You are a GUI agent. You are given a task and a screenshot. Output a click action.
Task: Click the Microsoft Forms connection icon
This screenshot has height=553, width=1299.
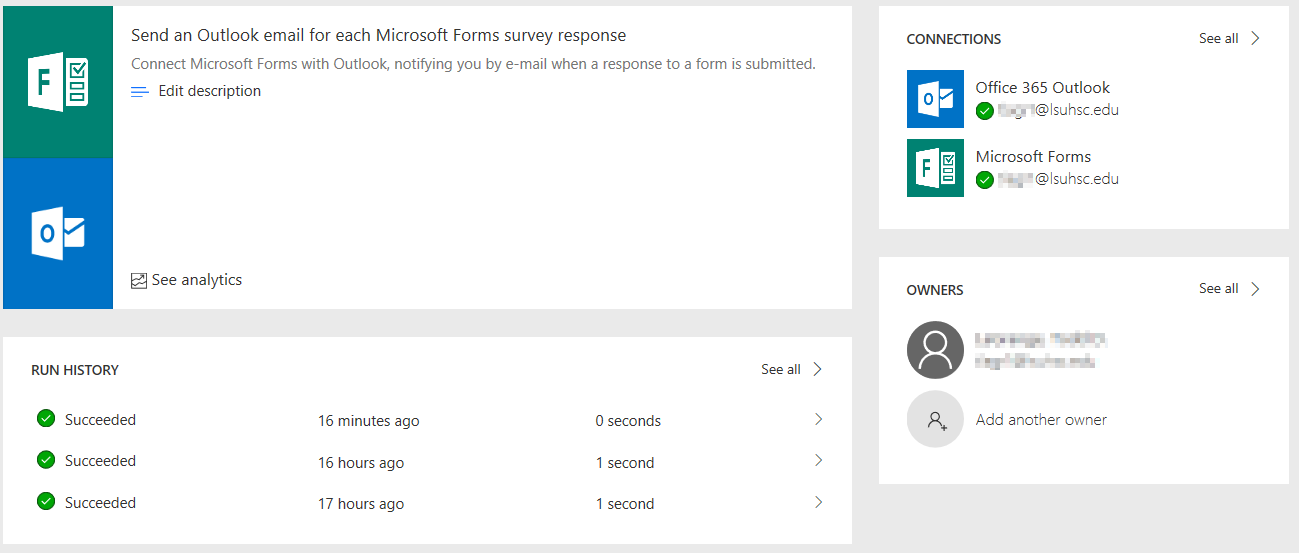tap(935, 168)
